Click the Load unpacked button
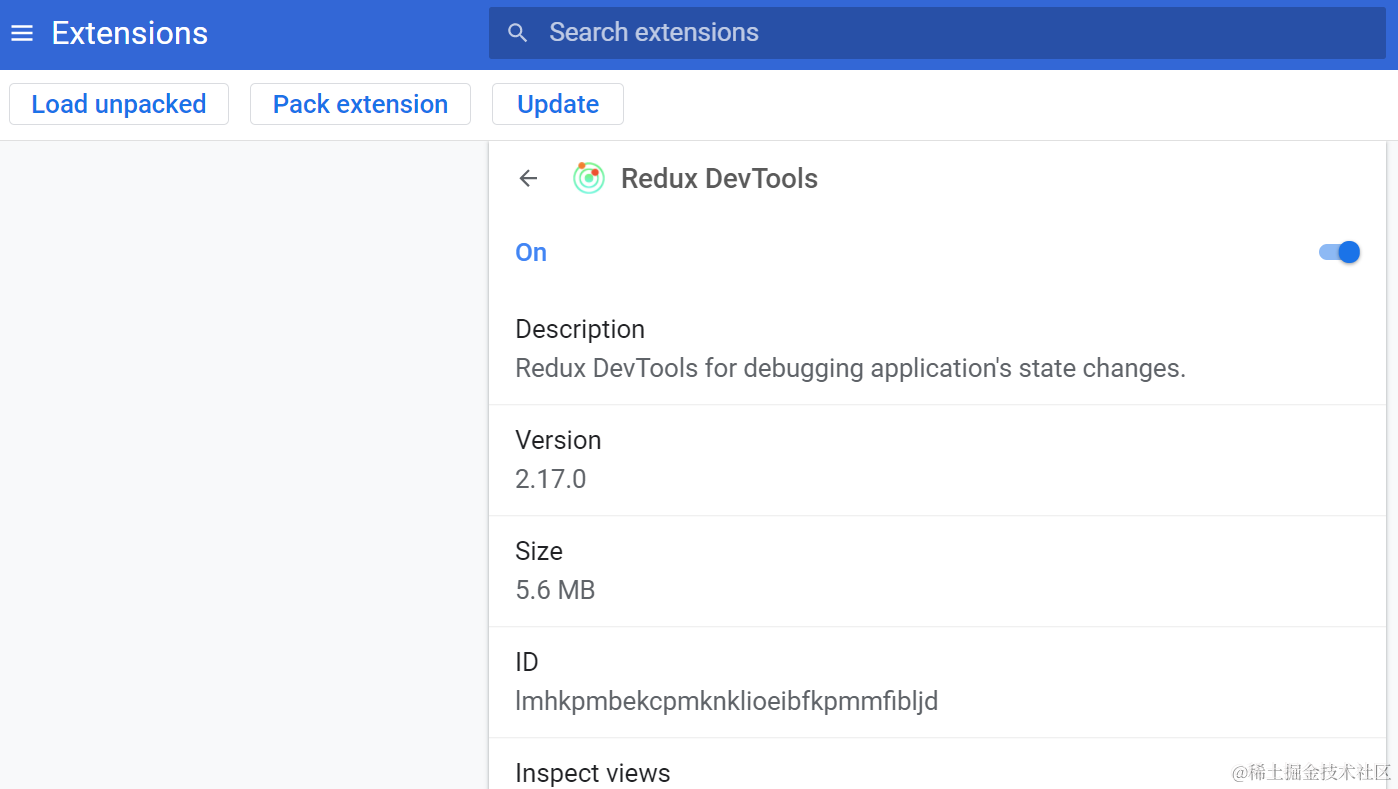 (x=119, y=104)
